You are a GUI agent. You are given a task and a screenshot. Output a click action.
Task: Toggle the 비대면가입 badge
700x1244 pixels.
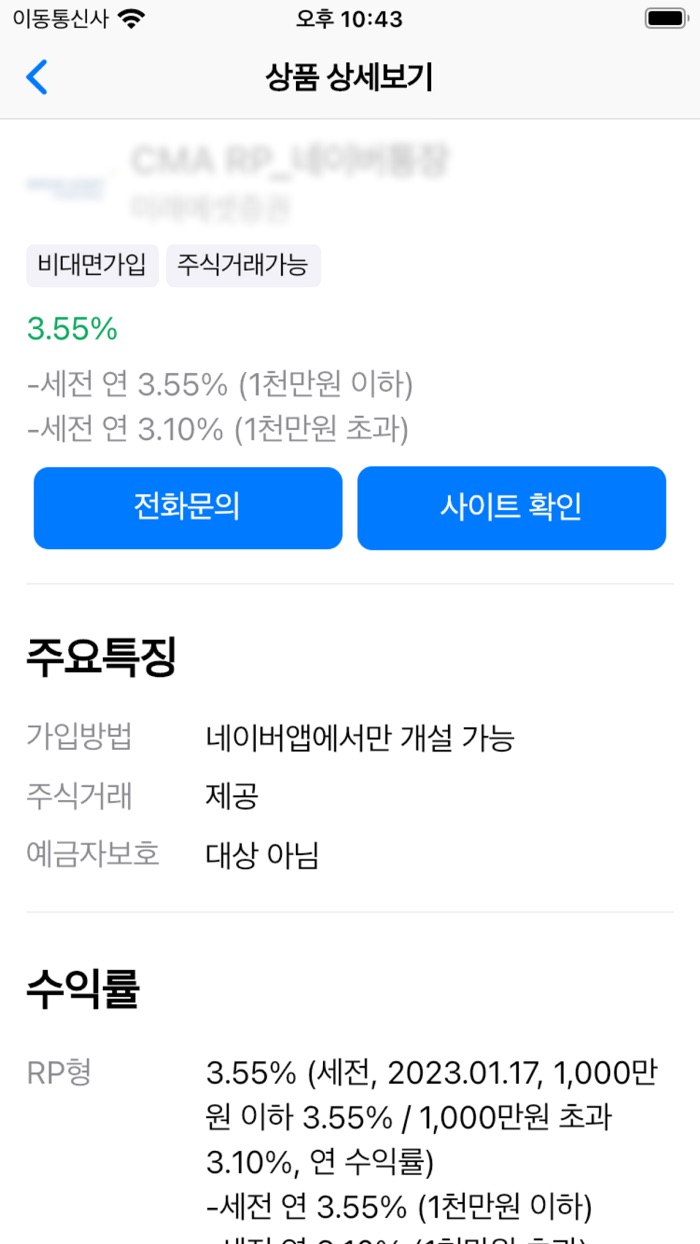pos(92,265)
